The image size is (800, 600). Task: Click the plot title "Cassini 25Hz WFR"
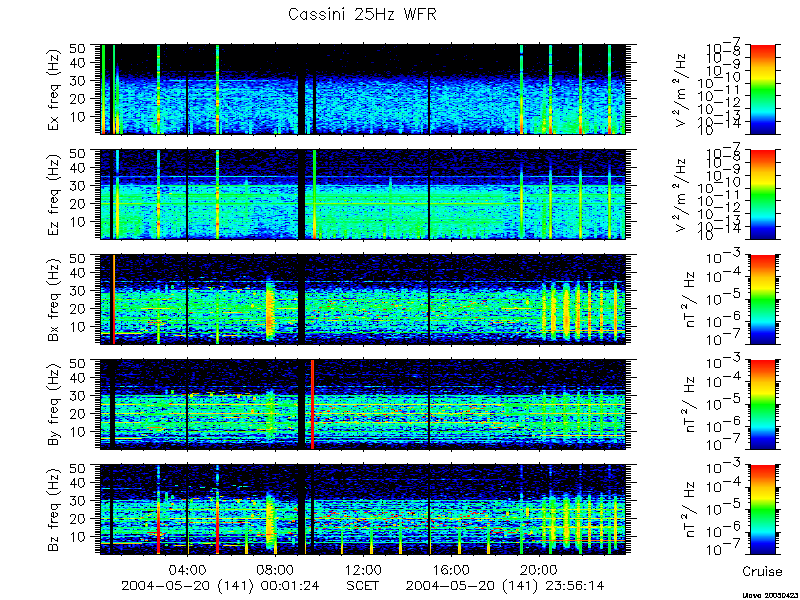point(362,14)
